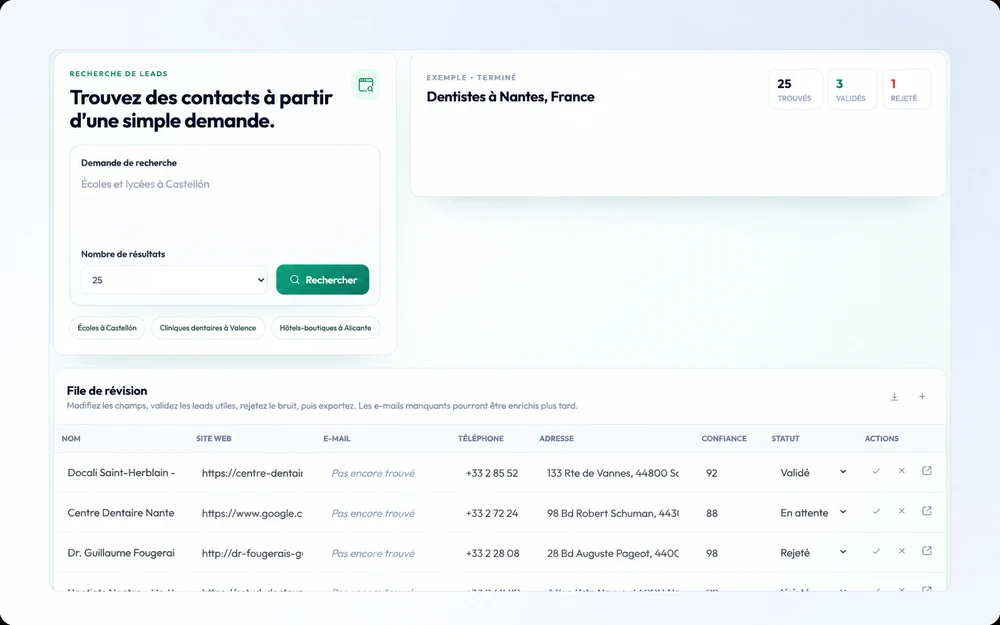Edit the +33 2 85 52 phone field
This screenshot has height=625, width=1000.
pyautogui.click(x=492, y=473)
